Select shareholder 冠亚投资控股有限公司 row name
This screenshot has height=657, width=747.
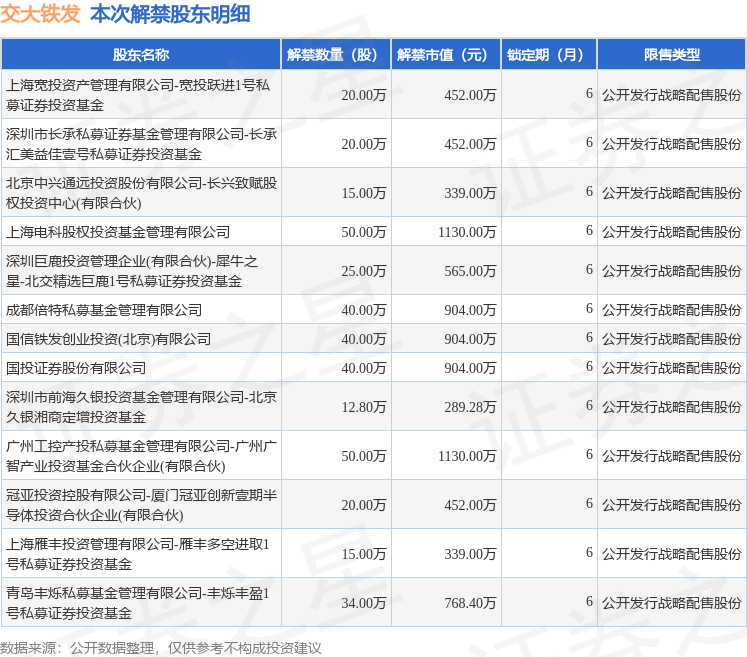coord(141,505)
